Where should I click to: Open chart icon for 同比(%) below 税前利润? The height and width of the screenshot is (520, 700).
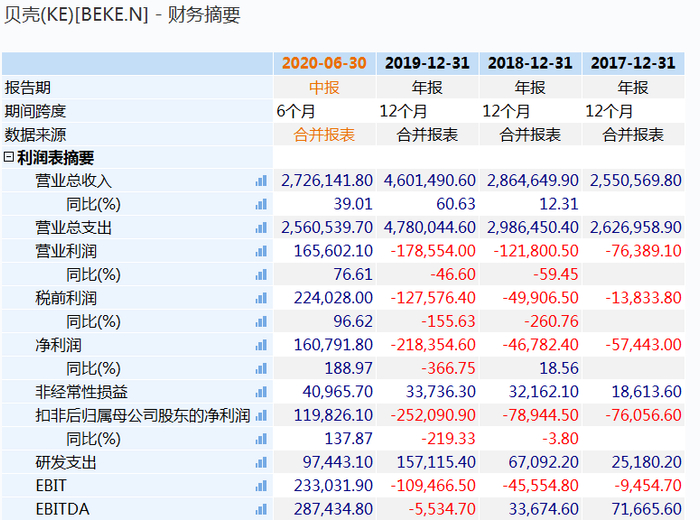[261, 321]
